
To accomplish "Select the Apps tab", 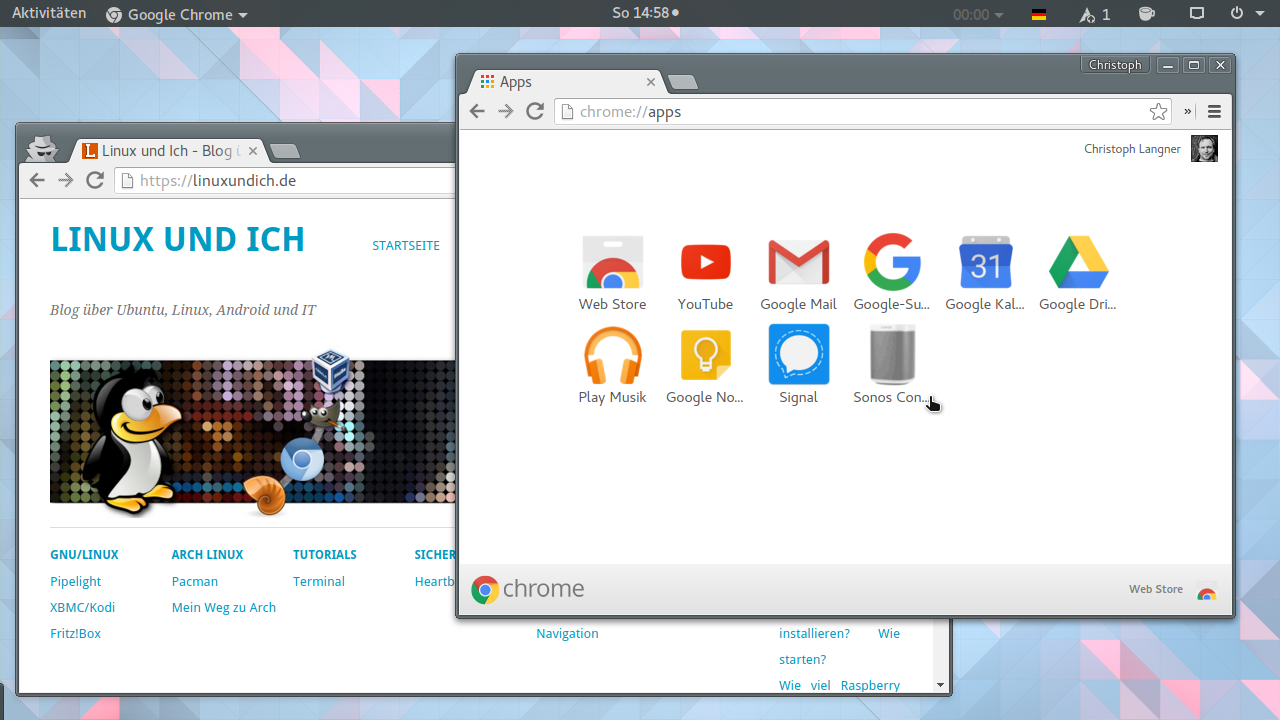I will point(565,82).
